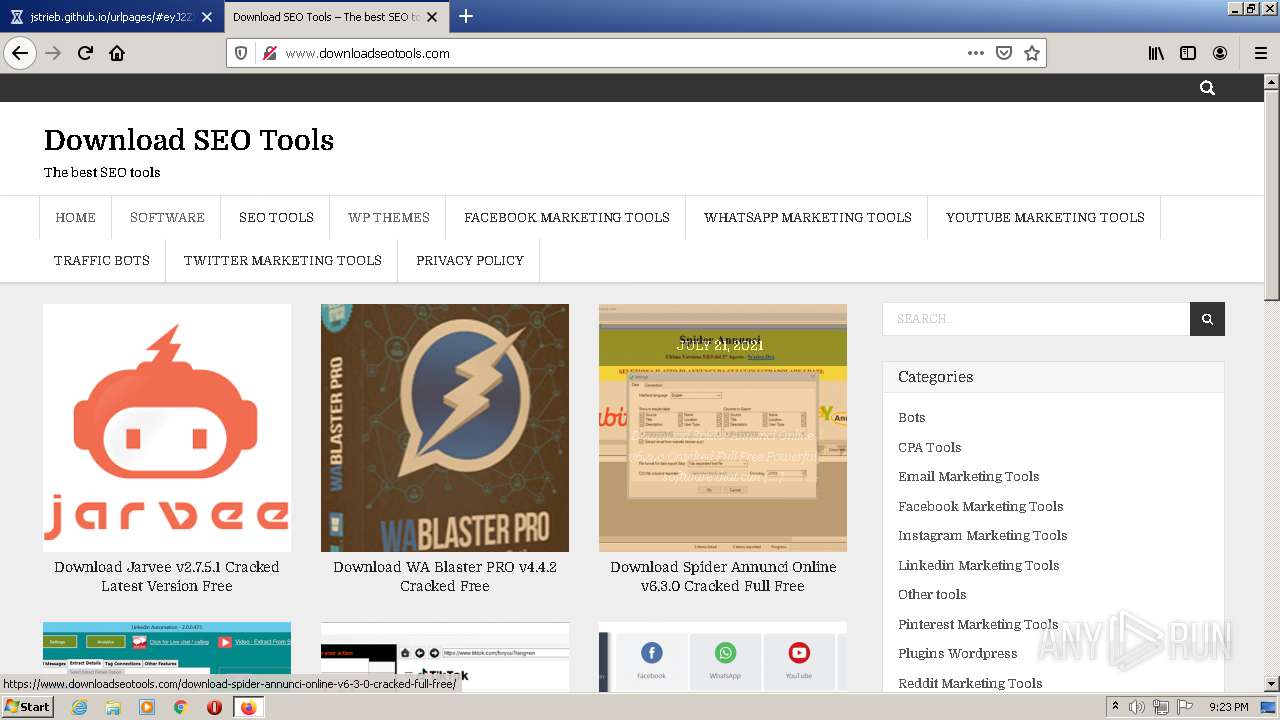Open the Linkedin Automation post thumbnail
Viewport: 1280px width, 720px height.
coord(167,656)
